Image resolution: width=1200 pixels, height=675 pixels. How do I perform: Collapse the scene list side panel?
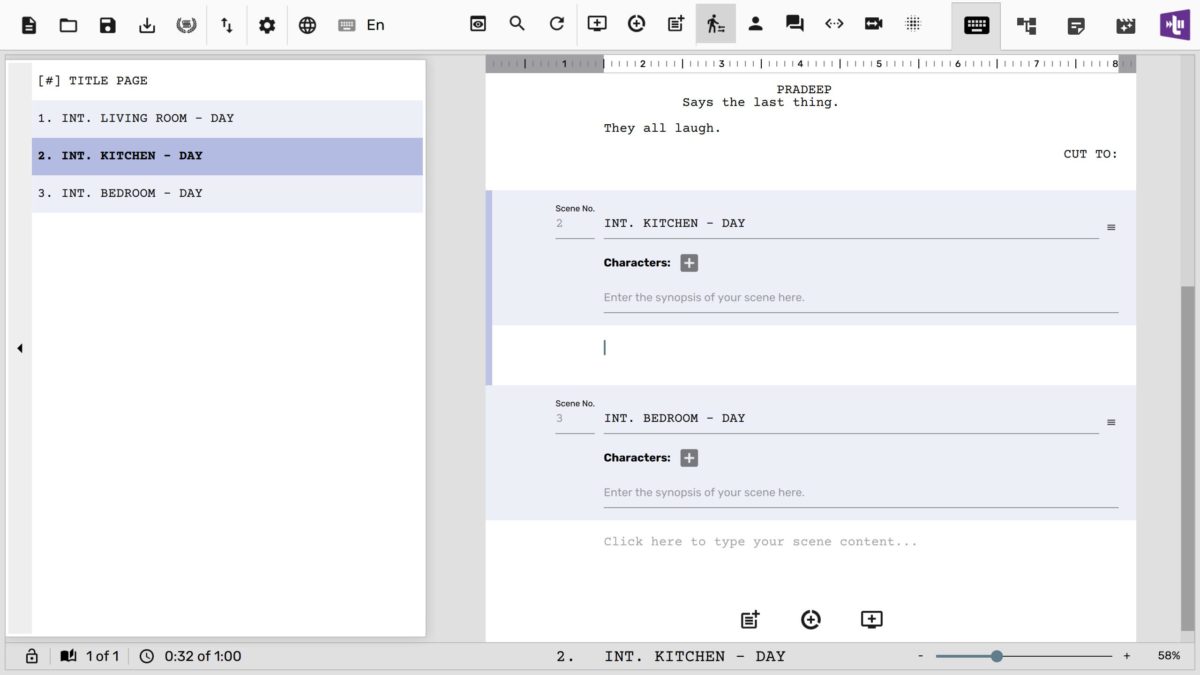pyautogui.click(x=19, y=348)
